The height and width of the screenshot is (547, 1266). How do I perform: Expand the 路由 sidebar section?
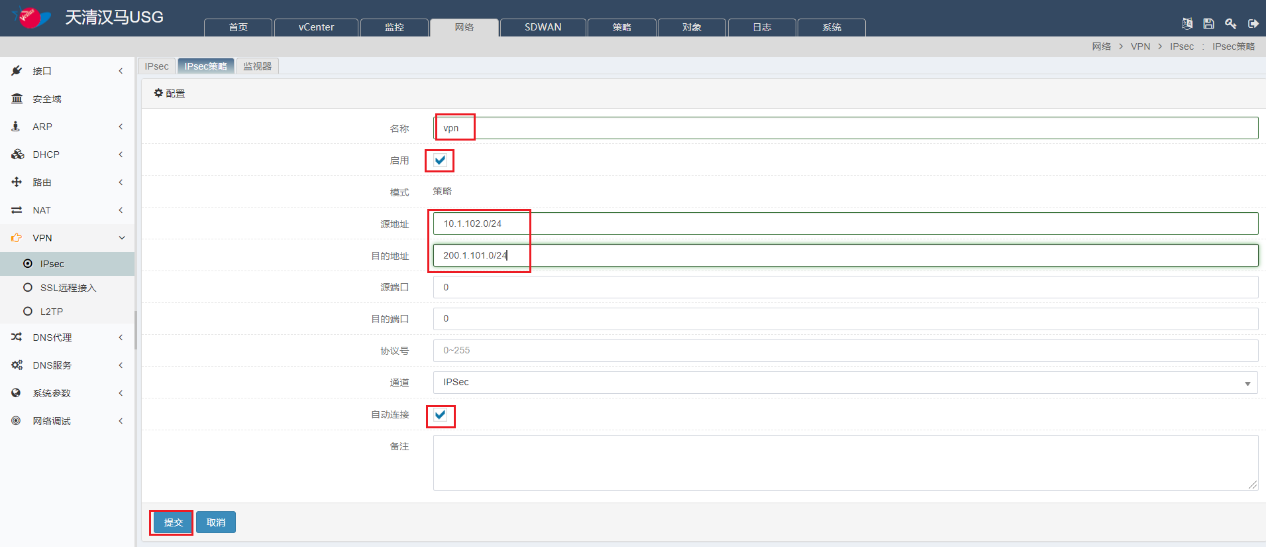(x=120, y=183)
